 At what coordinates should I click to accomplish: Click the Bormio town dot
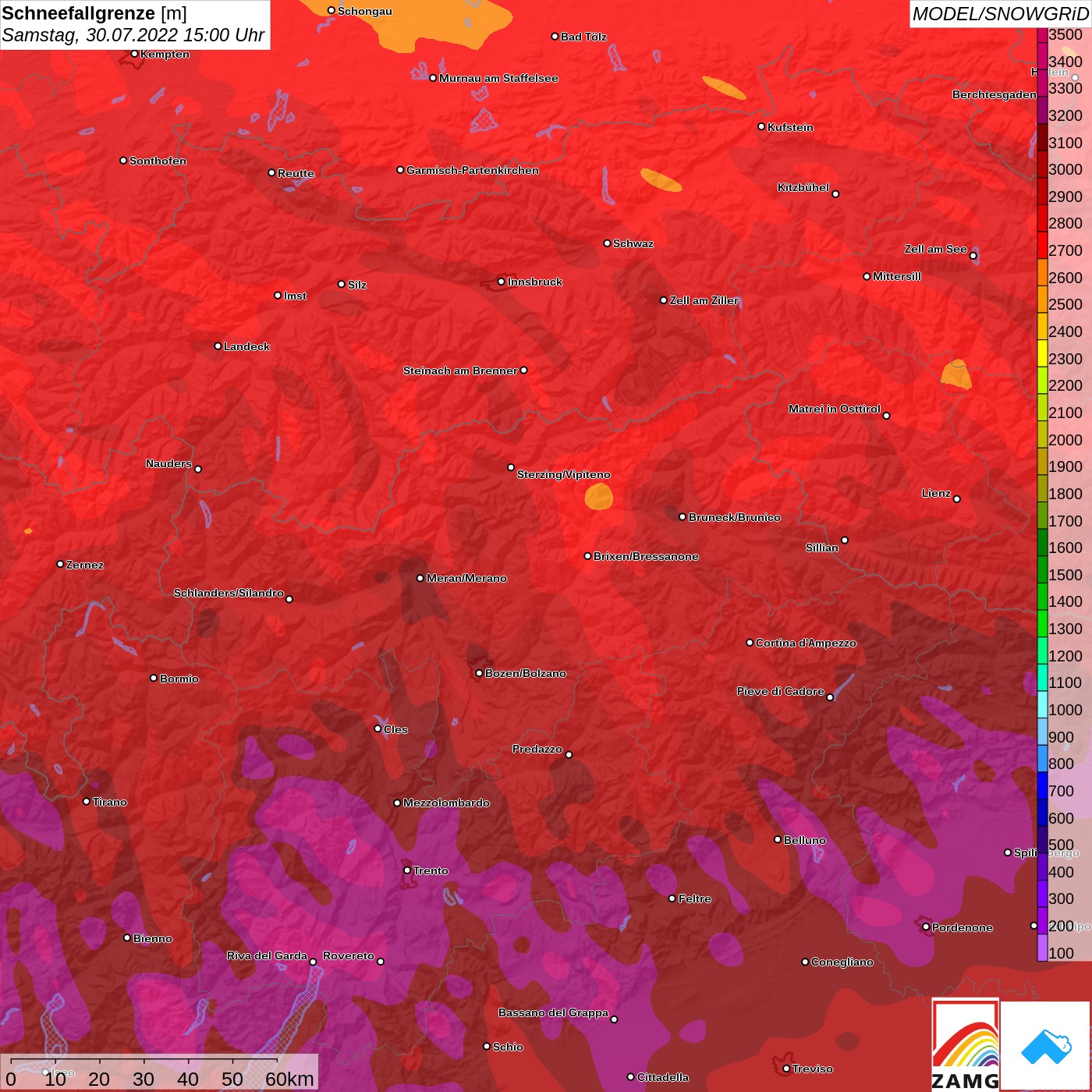[x=154, y=678]
